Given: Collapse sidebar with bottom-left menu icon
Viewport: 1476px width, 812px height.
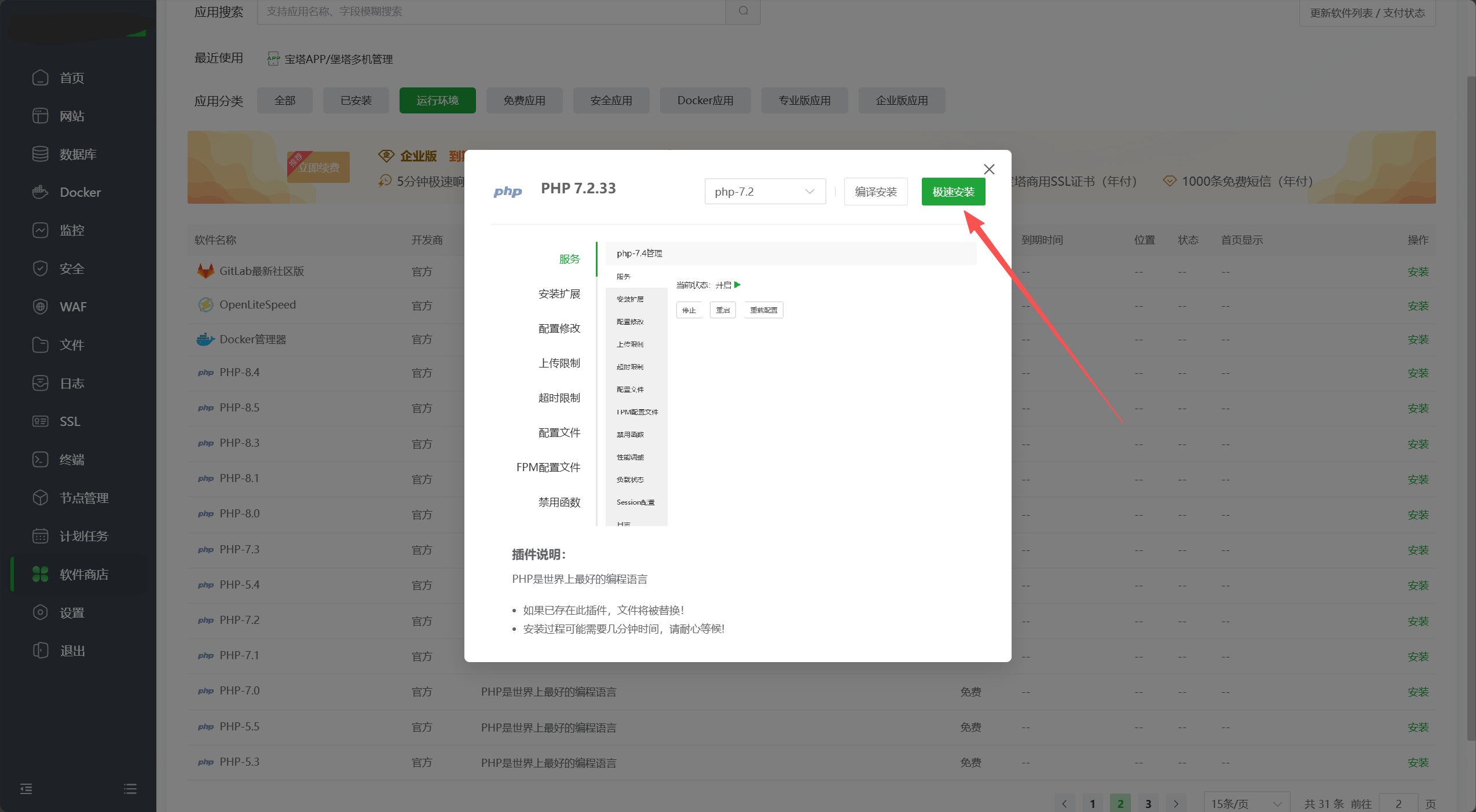Looking at the screenshot, I should pyautogui.click(x=26, y=789).
